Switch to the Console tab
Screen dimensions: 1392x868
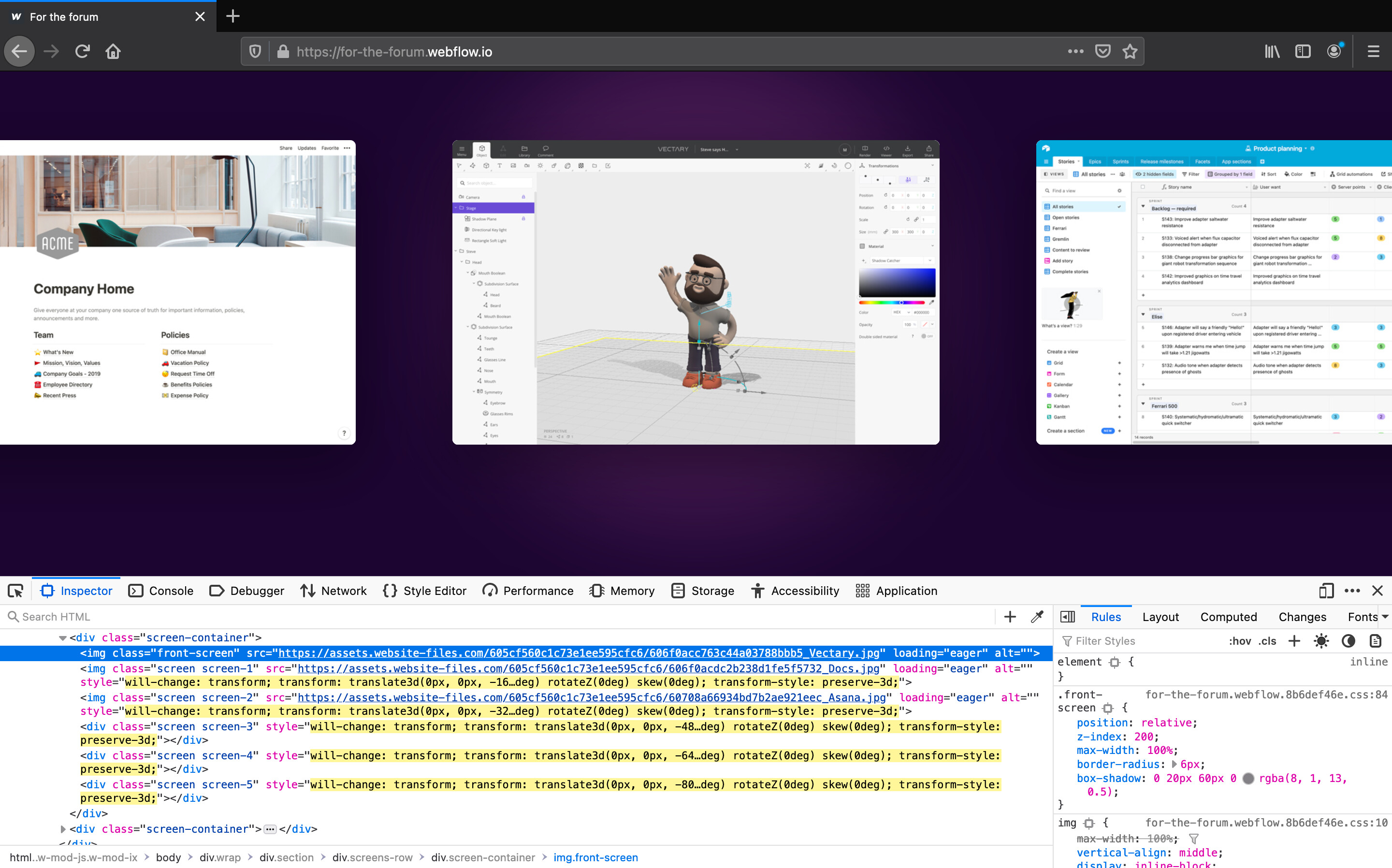tap(161, 591)
